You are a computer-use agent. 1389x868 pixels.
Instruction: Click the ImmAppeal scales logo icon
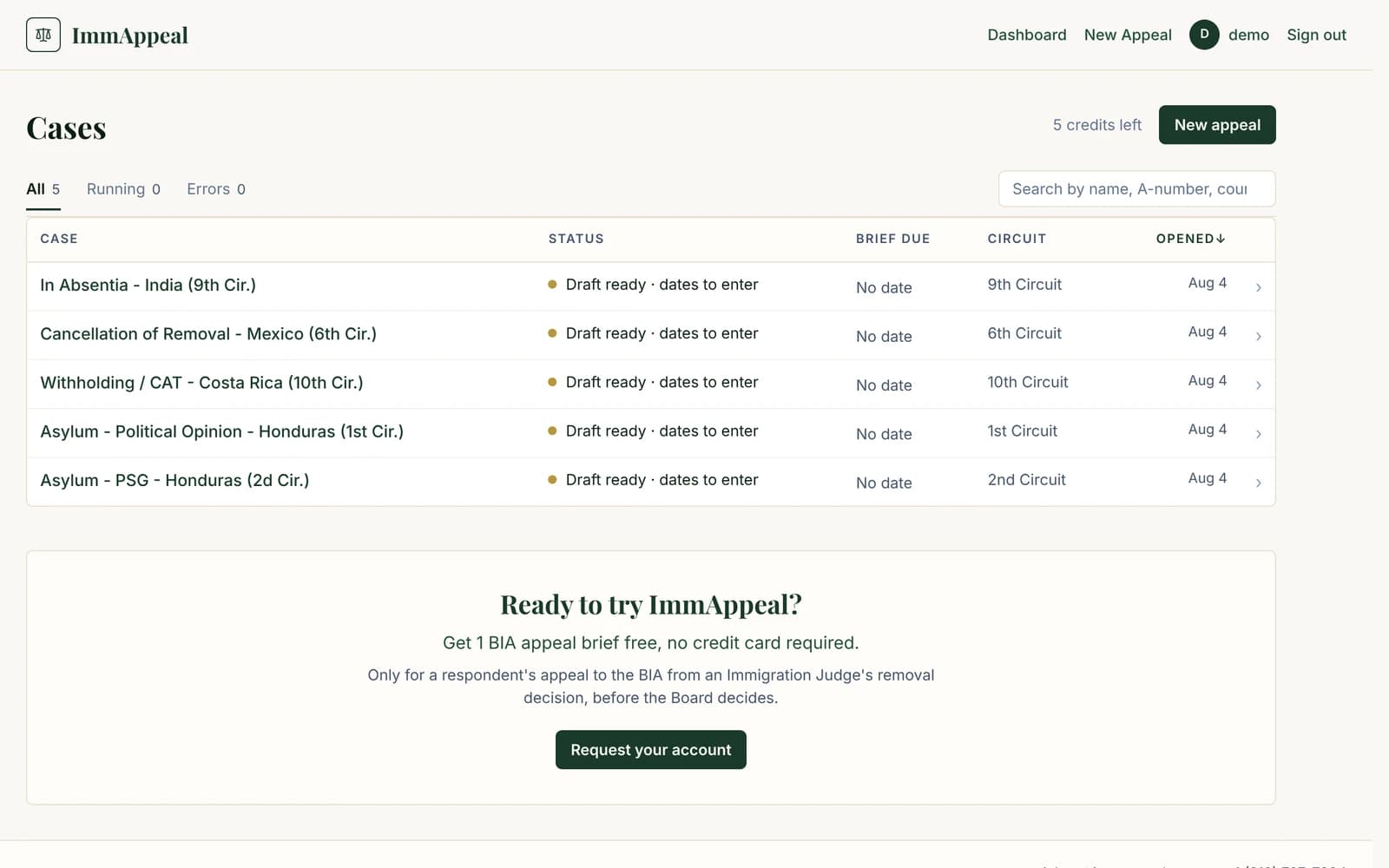tap(43, 35)
